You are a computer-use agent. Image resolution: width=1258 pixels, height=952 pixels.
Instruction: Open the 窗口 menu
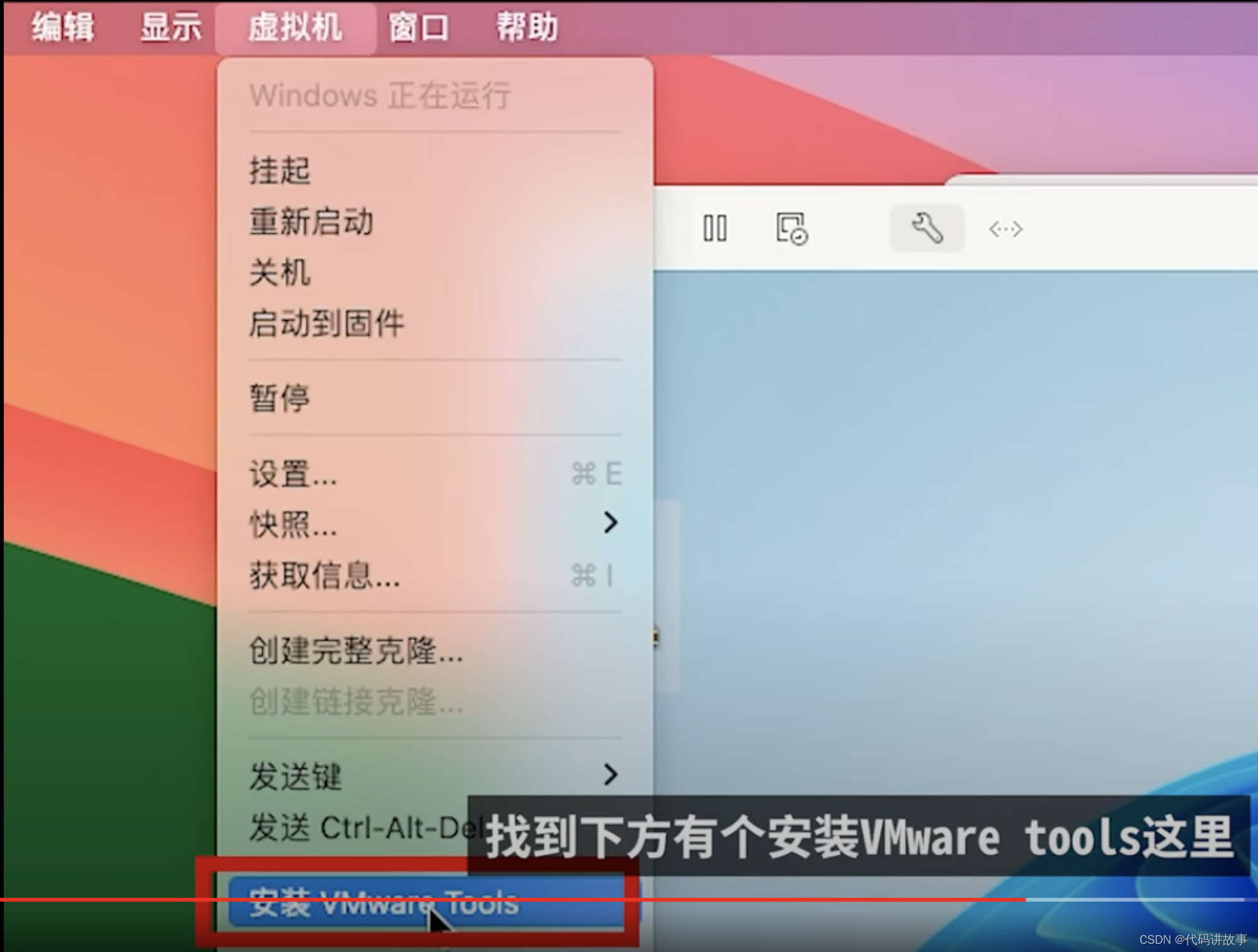[418, 28]
